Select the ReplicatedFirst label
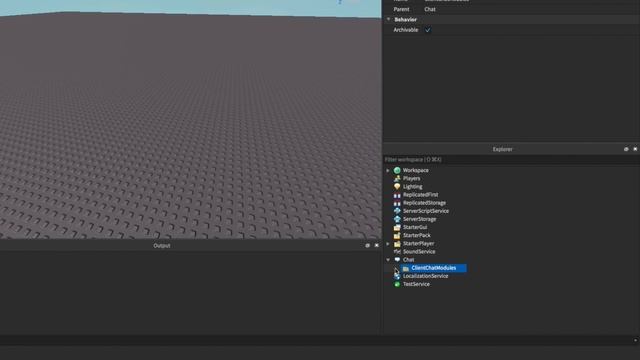Viewport: 640px width, 360px height. [x=420, y=195]
